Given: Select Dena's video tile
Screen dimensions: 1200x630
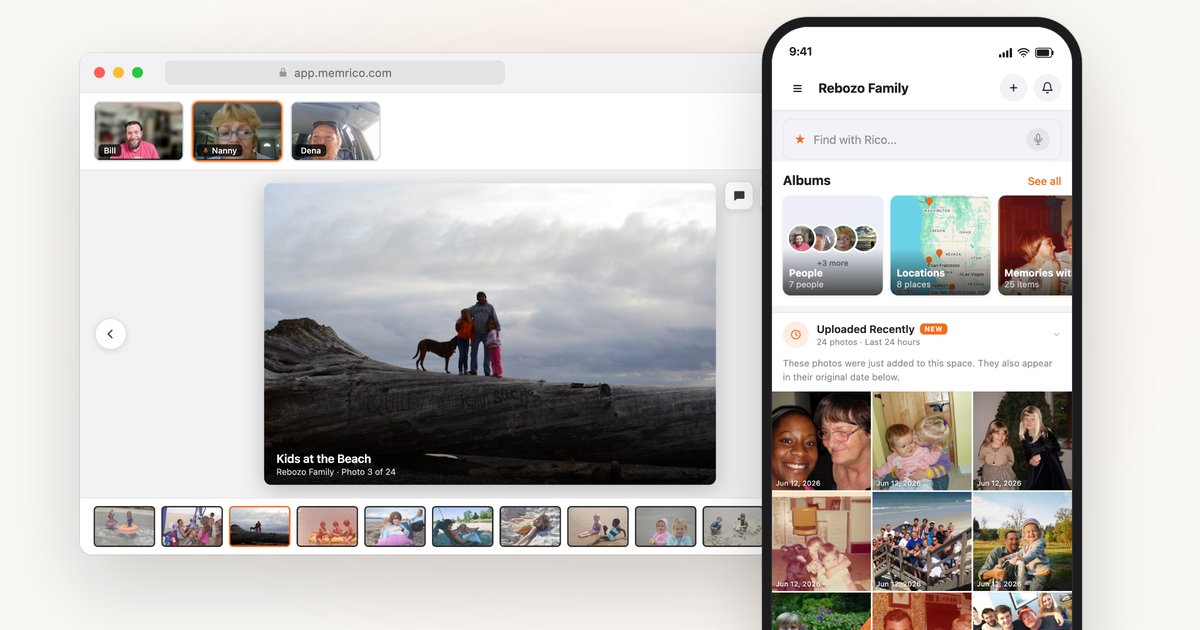Looking at the screenshot, I should [335, 131].
